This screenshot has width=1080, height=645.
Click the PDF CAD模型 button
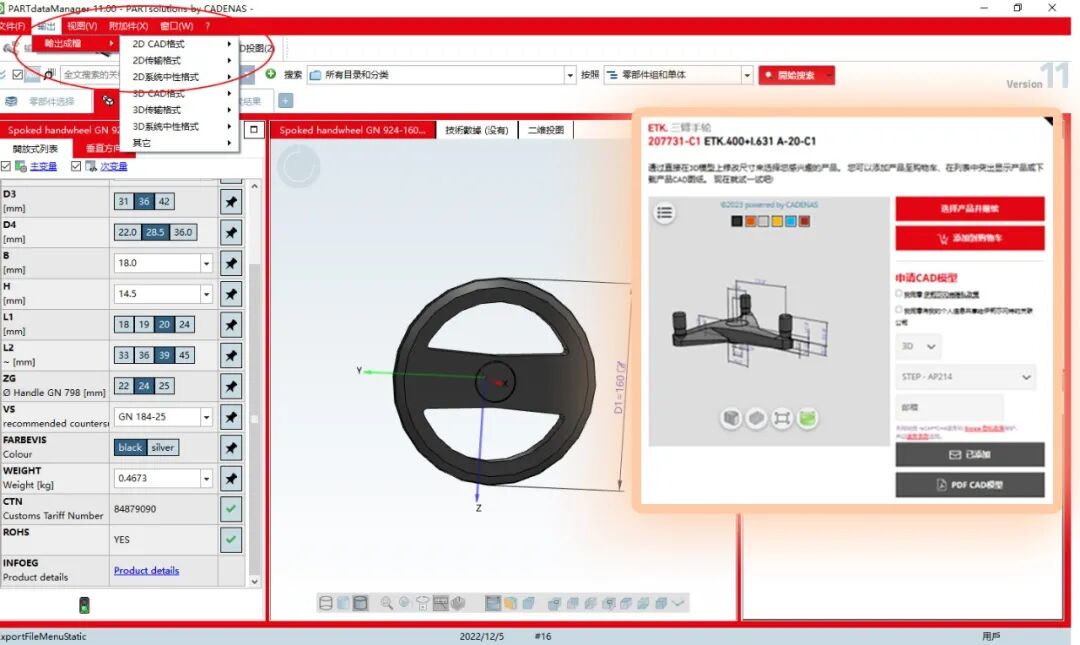[970, 484]
